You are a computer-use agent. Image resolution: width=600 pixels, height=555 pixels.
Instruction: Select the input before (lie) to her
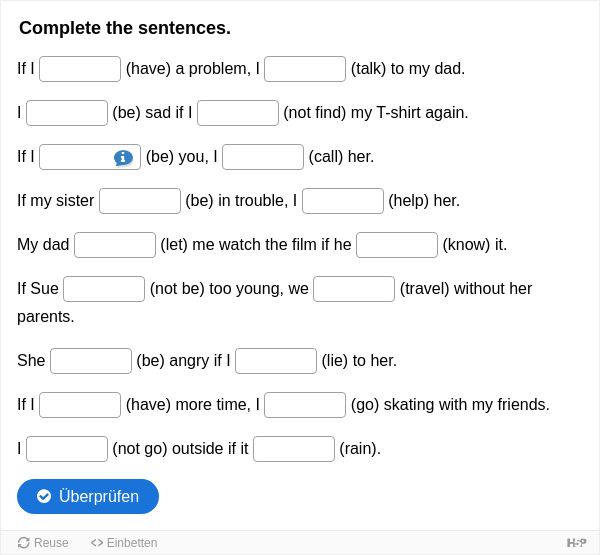click(276, 361)
